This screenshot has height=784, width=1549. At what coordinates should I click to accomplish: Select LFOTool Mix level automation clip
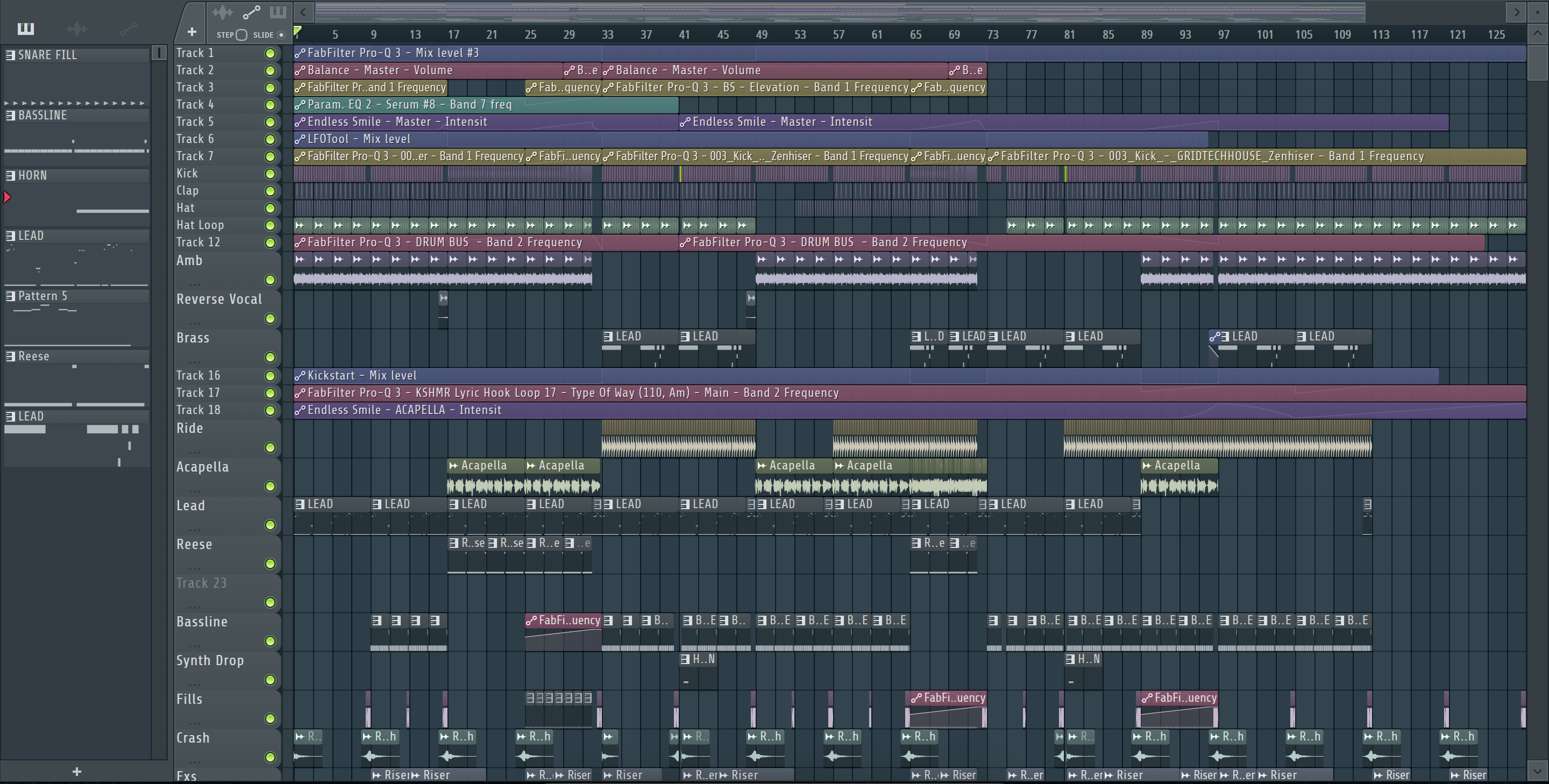750,139
